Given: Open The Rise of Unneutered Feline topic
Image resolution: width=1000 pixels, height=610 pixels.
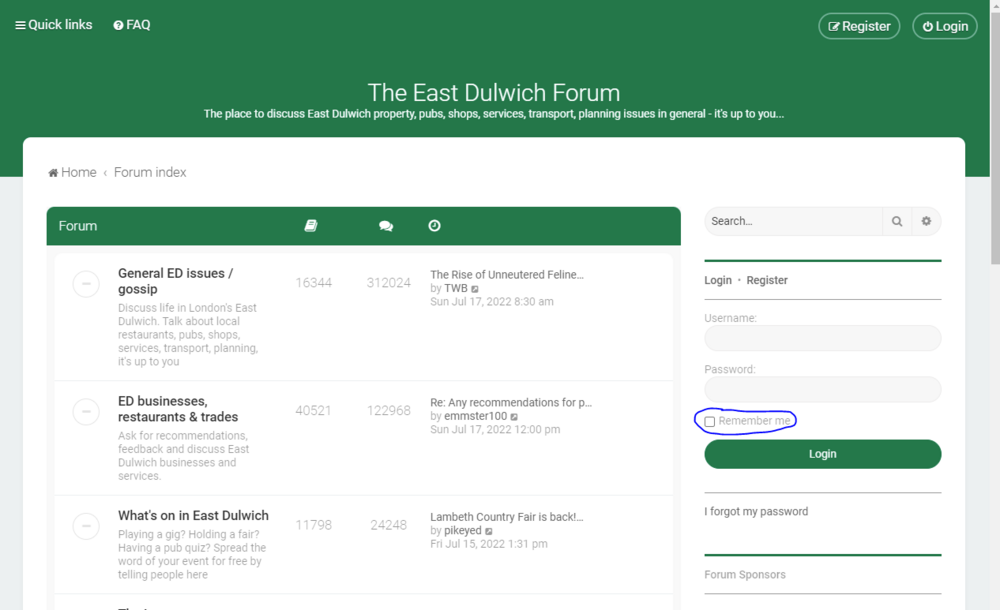Looking at the screenshot, I should point(506,275).
